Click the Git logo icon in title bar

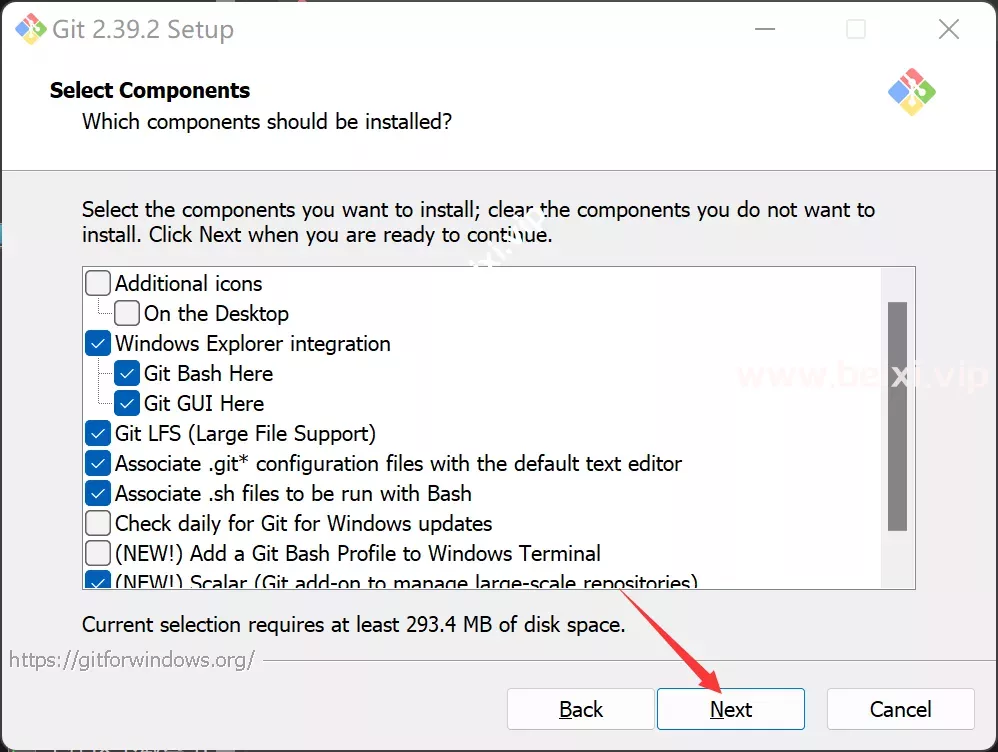[x=31, y=29]
